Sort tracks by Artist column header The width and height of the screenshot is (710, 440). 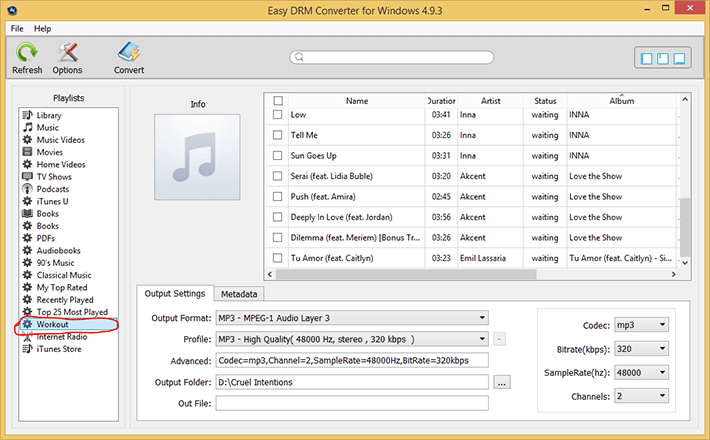tap(490, 100)
